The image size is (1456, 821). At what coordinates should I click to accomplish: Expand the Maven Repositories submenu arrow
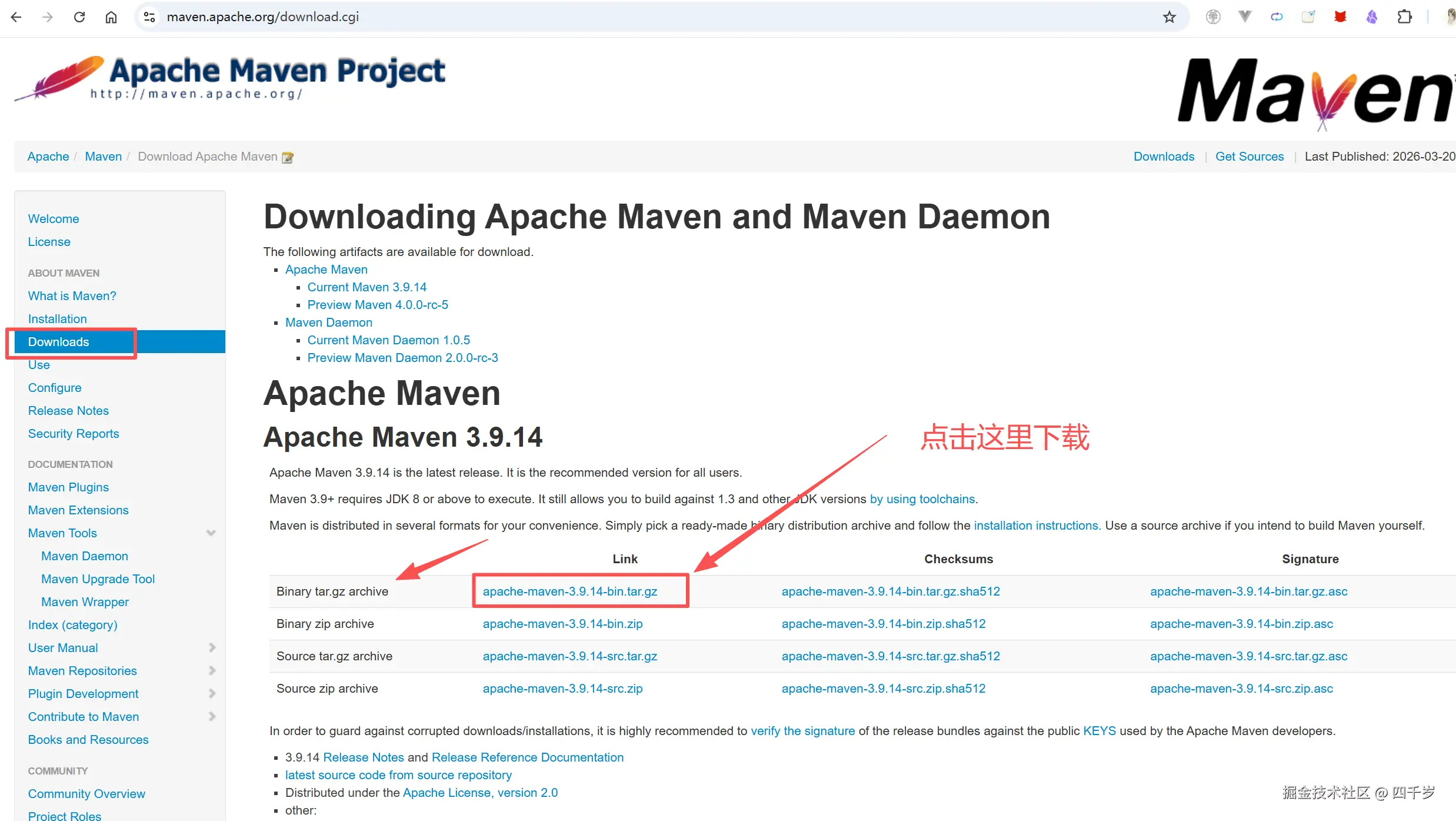(212, 671)
